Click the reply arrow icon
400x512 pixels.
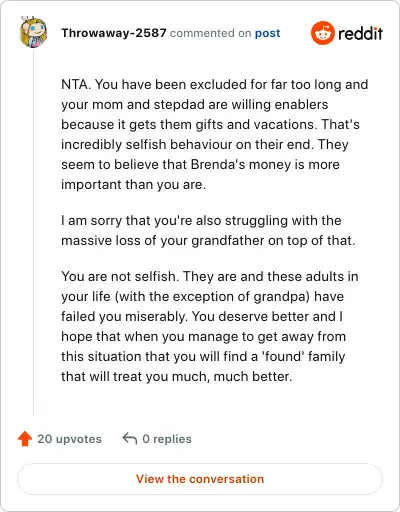click(130, 438)
